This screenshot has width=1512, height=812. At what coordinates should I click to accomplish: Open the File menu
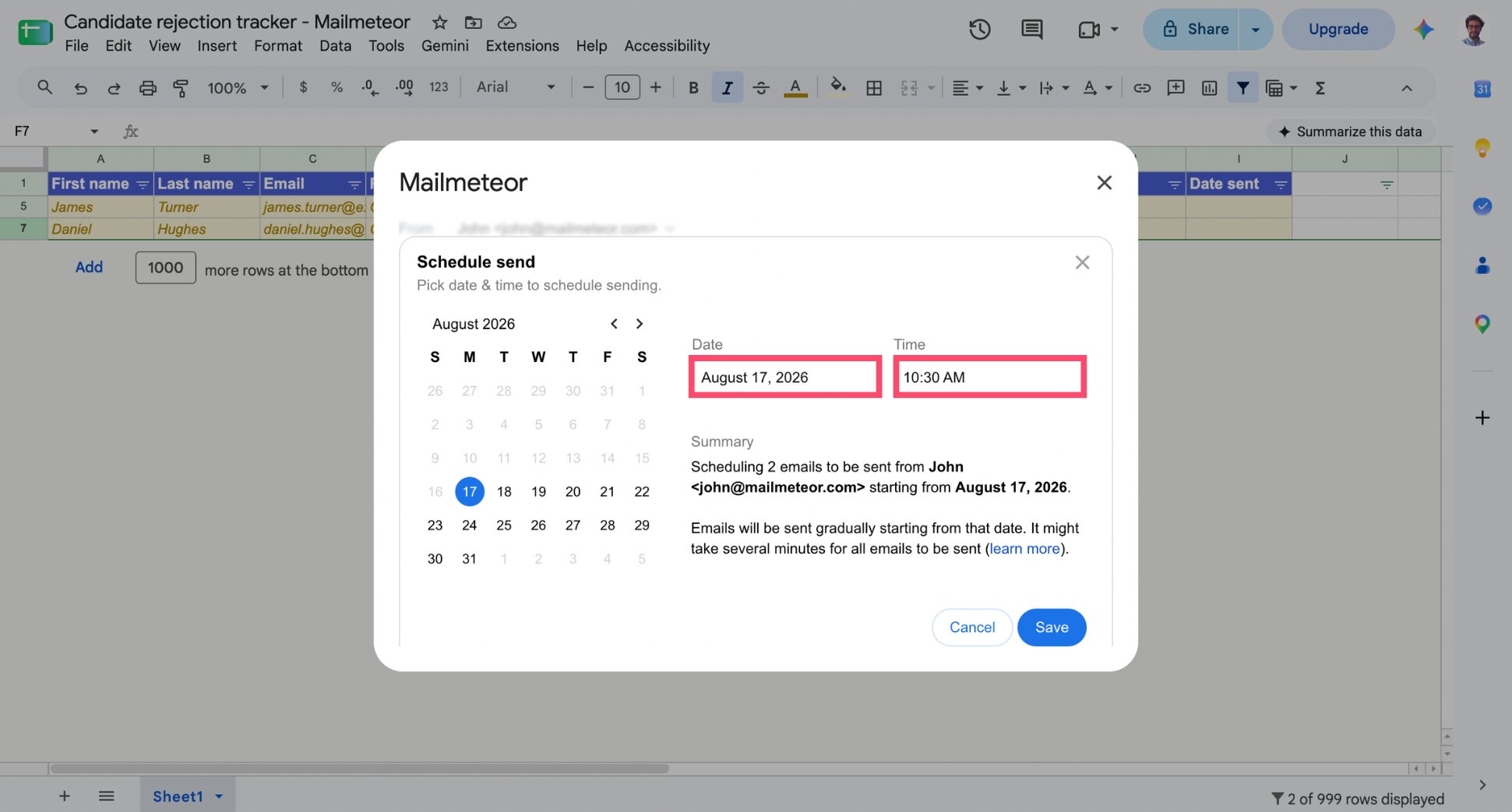(76, 46)
